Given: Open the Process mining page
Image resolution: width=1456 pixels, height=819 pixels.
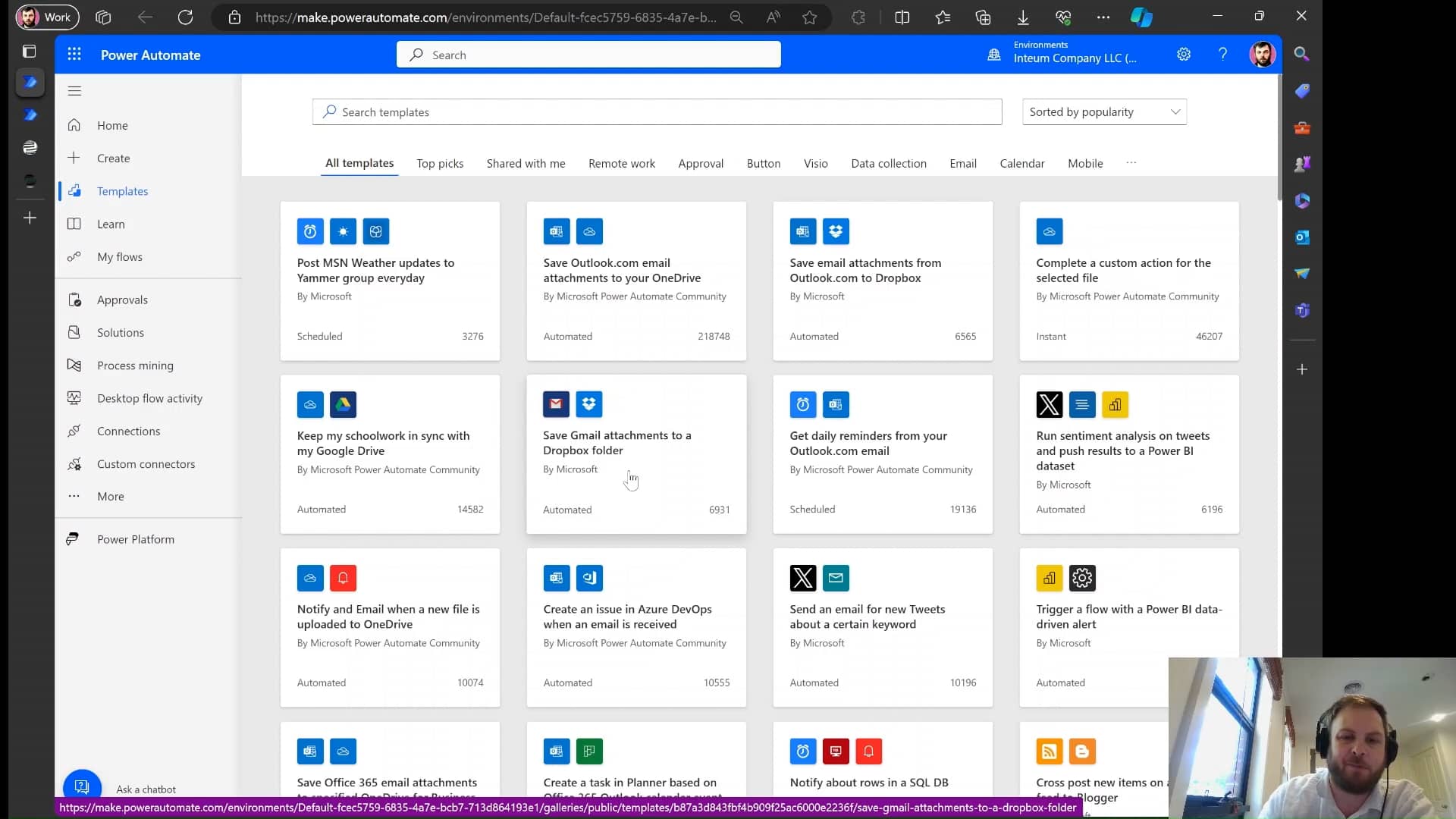Looking at the screenshot, I should point(135,366).
